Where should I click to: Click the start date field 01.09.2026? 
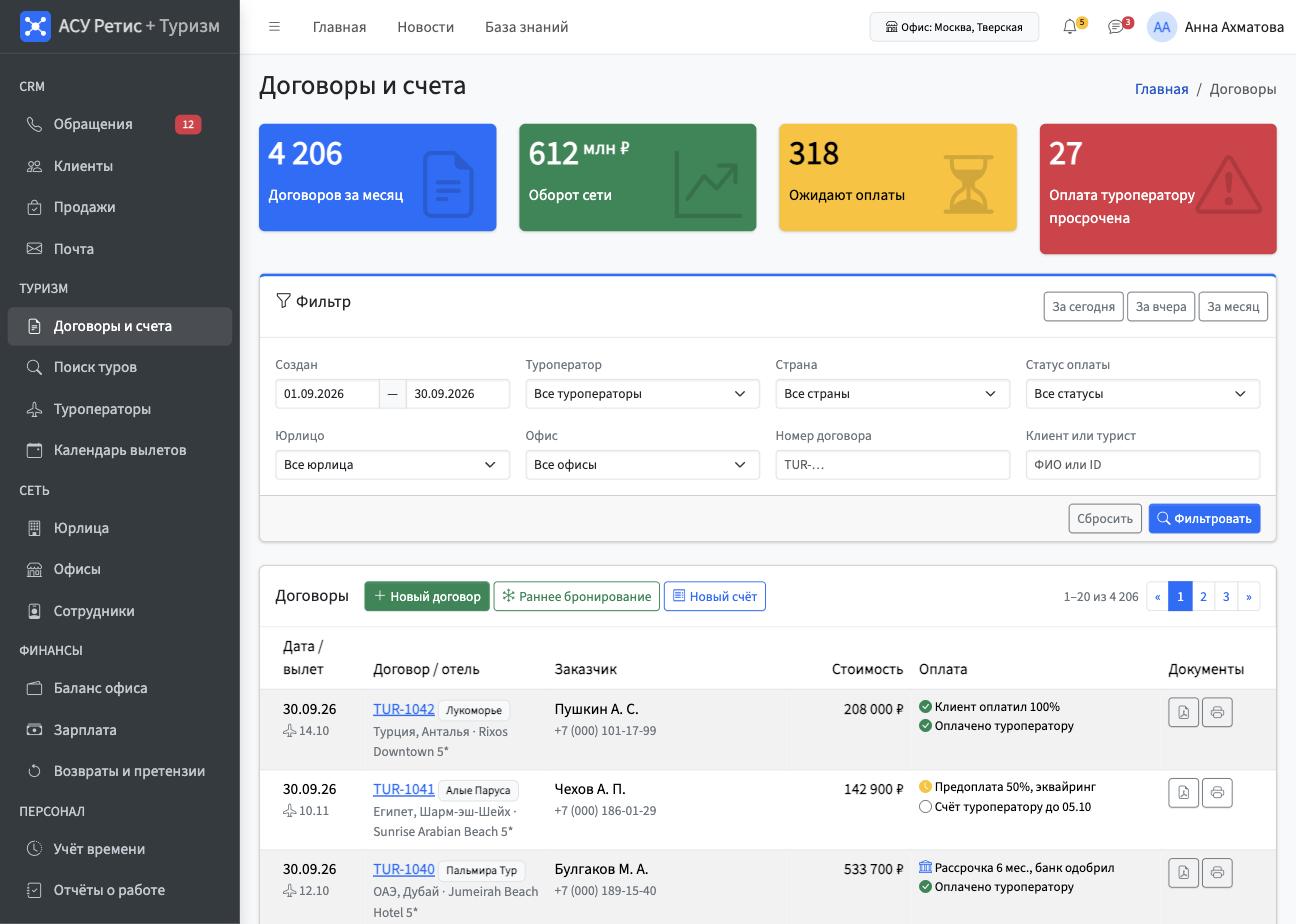point(327,394)
